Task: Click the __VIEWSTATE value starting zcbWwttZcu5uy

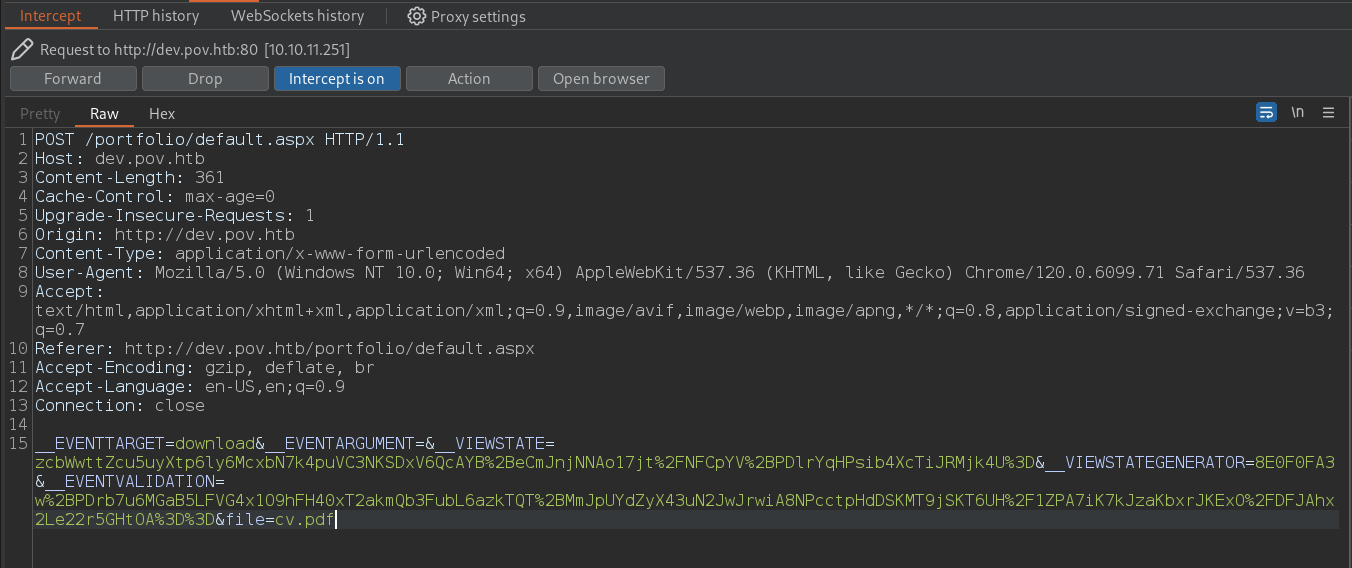Action: click(535, 463)
